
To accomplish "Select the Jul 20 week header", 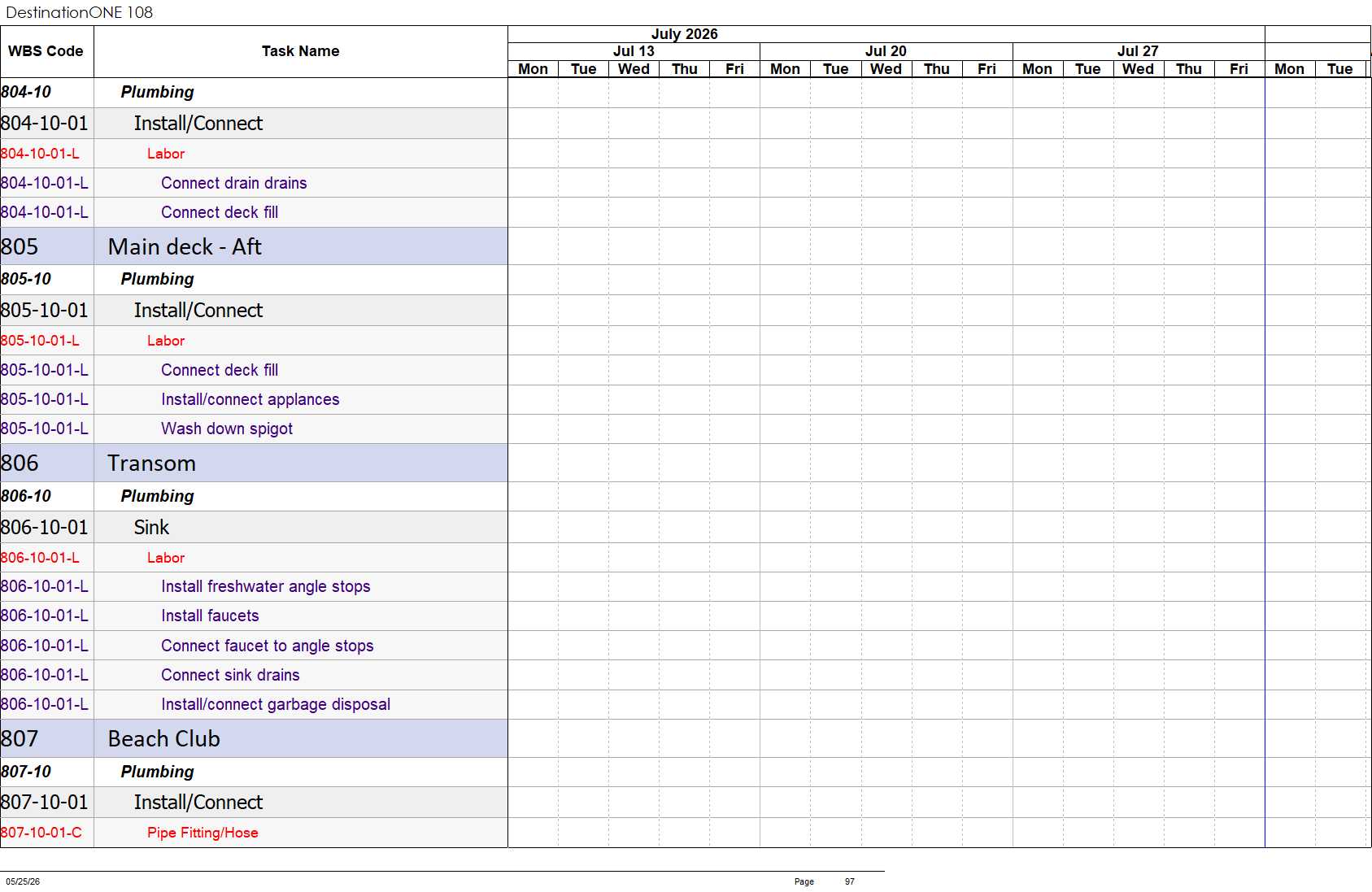I will 886,51.
